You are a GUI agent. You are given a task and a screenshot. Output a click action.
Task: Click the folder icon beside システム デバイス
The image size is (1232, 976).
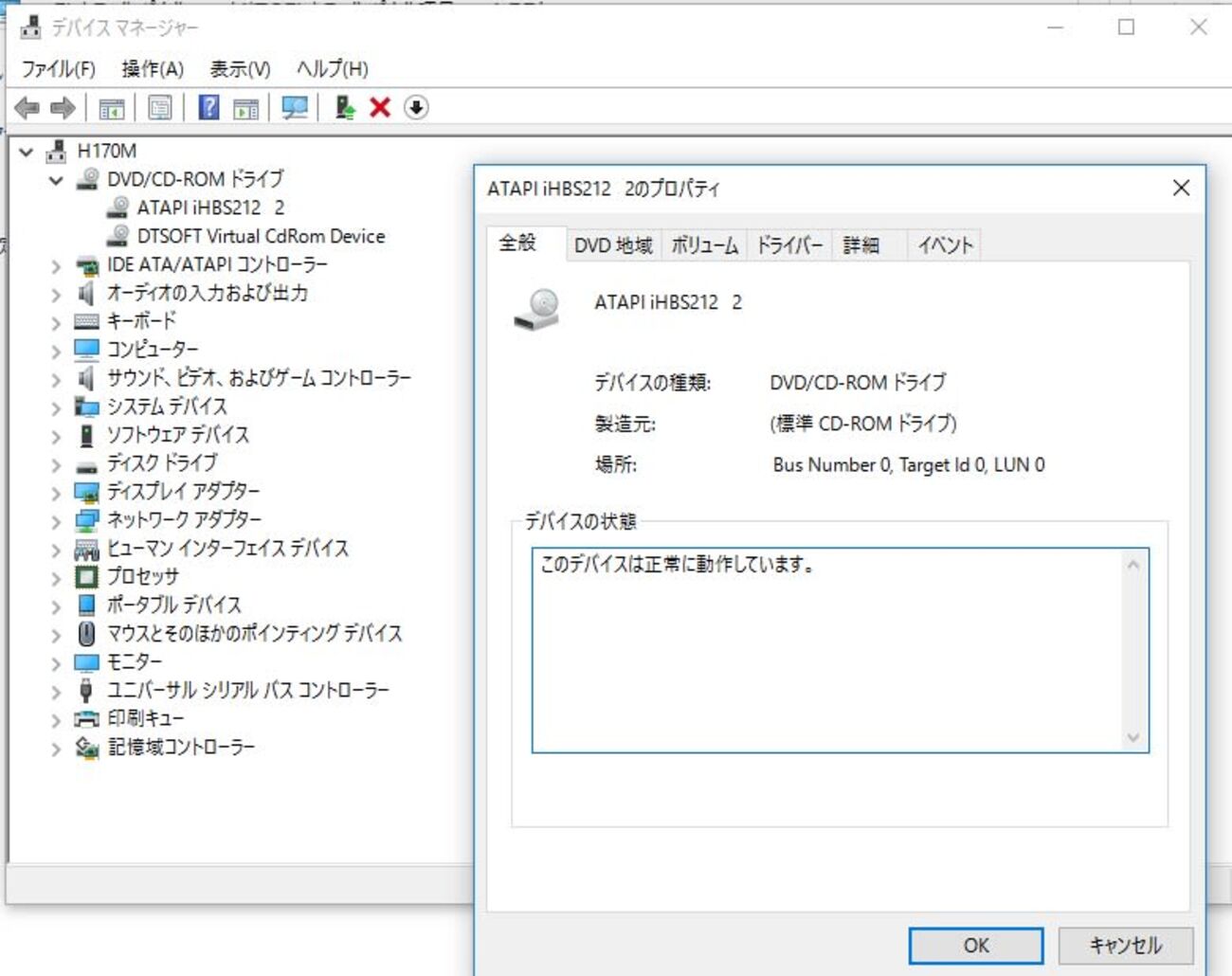click(x=86, y=407)
